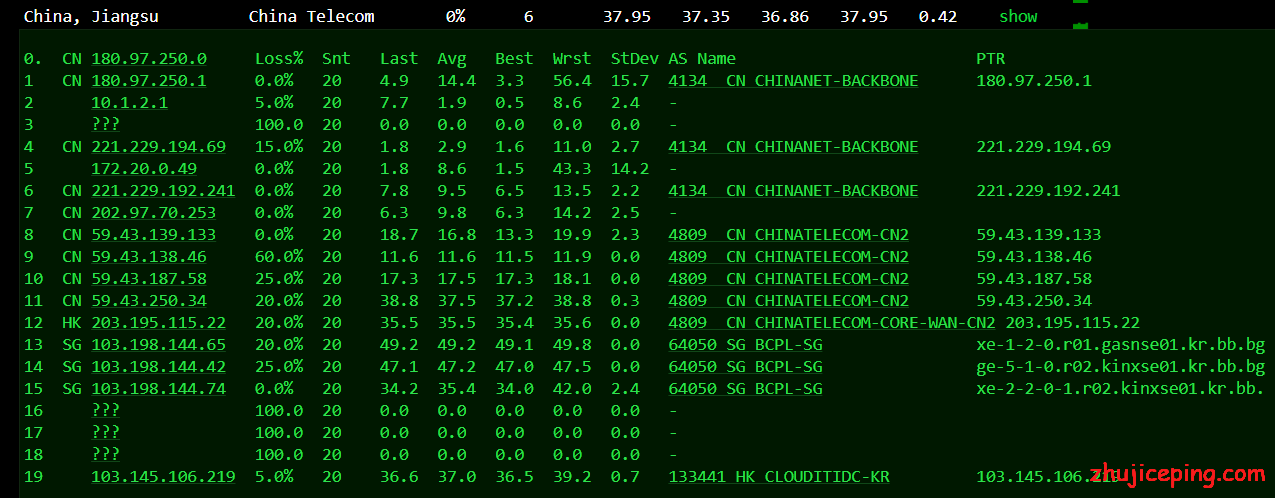The height and width of the screenshot is (498, 1275).
Task: Open underlined host 59.43.250.34 in hop 11
Action: [149, 301]
